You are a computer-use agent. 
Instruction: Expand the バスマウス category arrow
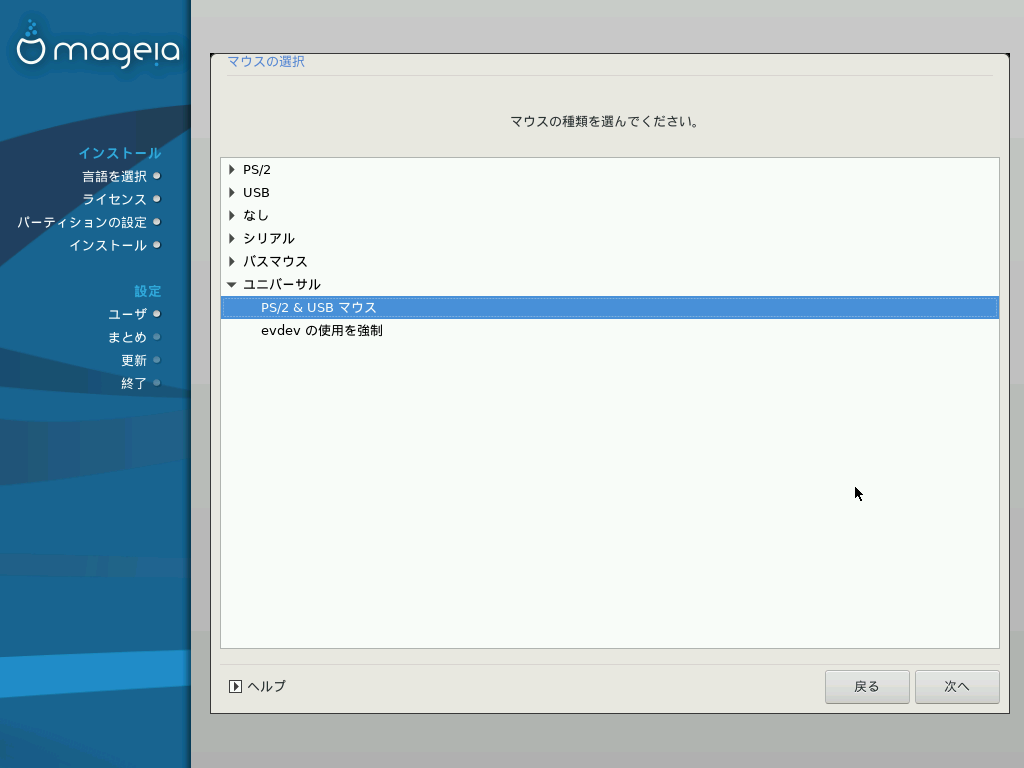pyautogui.click(x=232, y=261)
